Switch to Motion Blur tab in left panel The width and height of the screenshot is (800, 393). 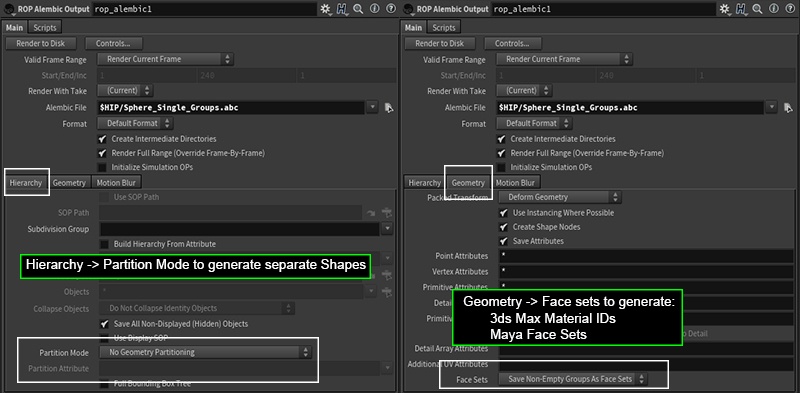[116, 182]
